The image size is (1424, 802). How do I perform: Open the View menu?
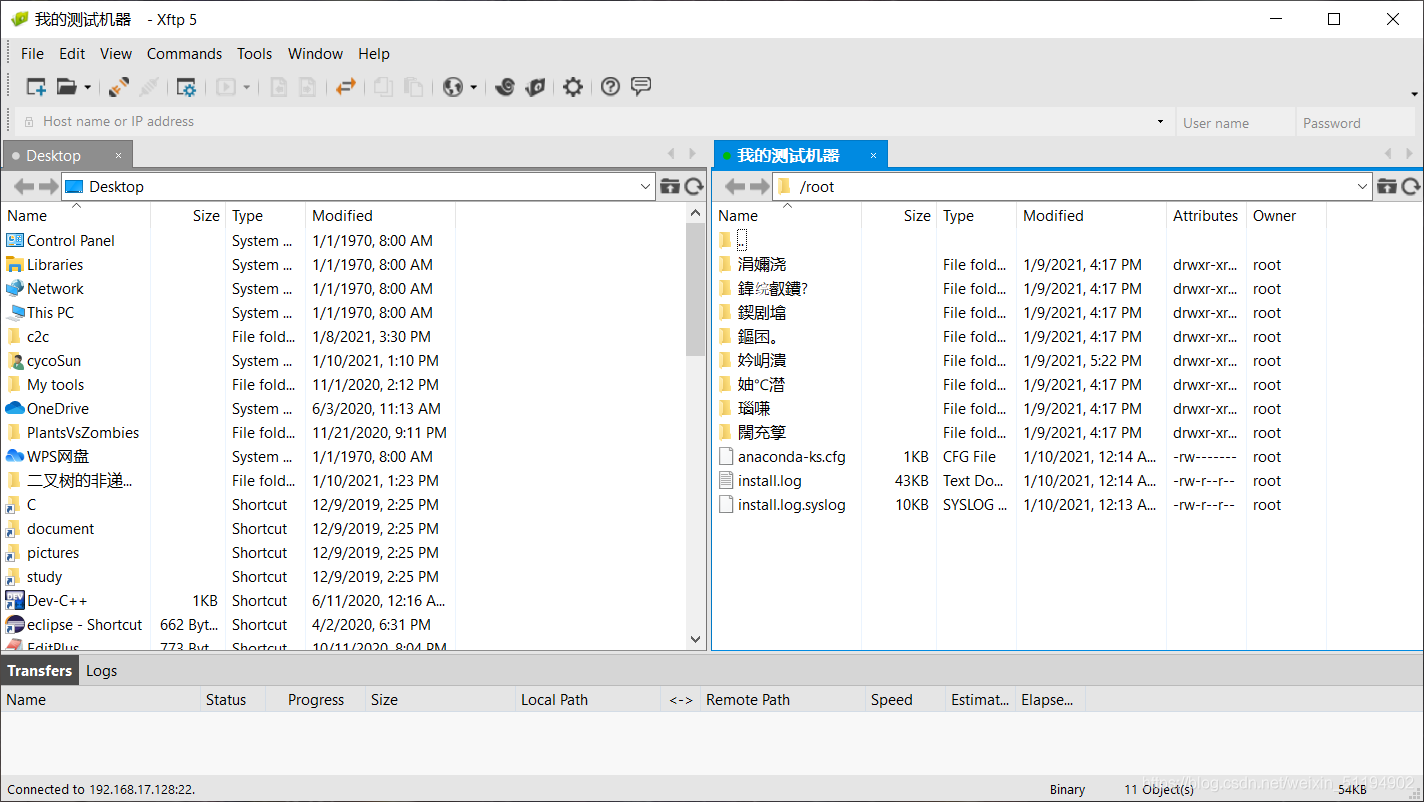click(116, 54)
